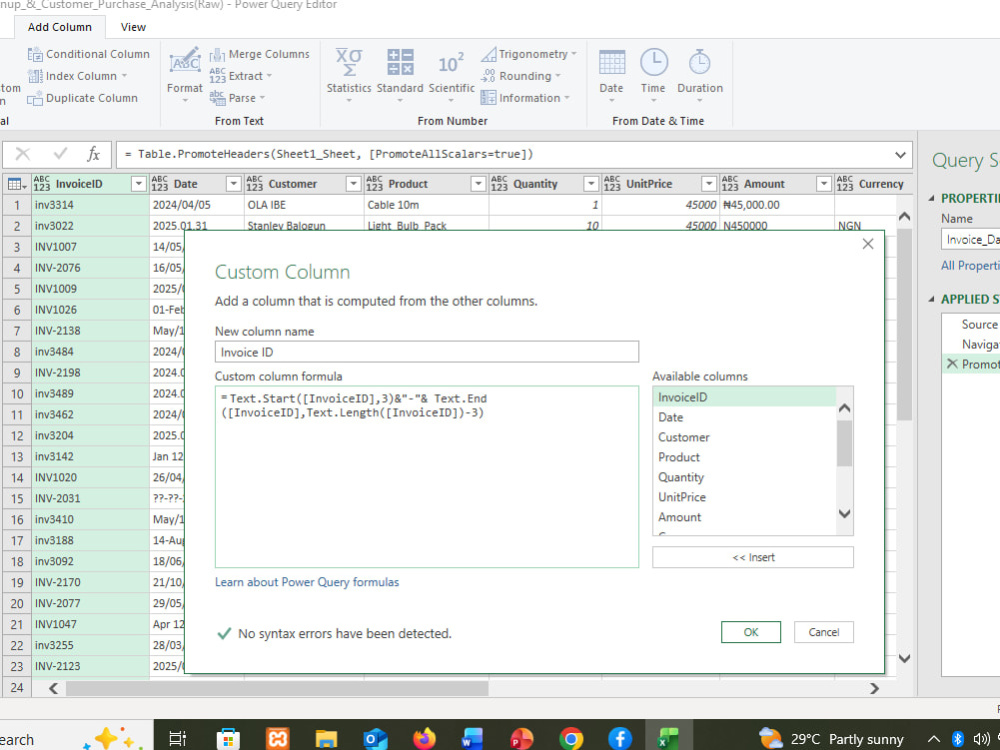Open the Extract text option
The width and height of the screenshot is (1000, 750).
click(242, 76)
